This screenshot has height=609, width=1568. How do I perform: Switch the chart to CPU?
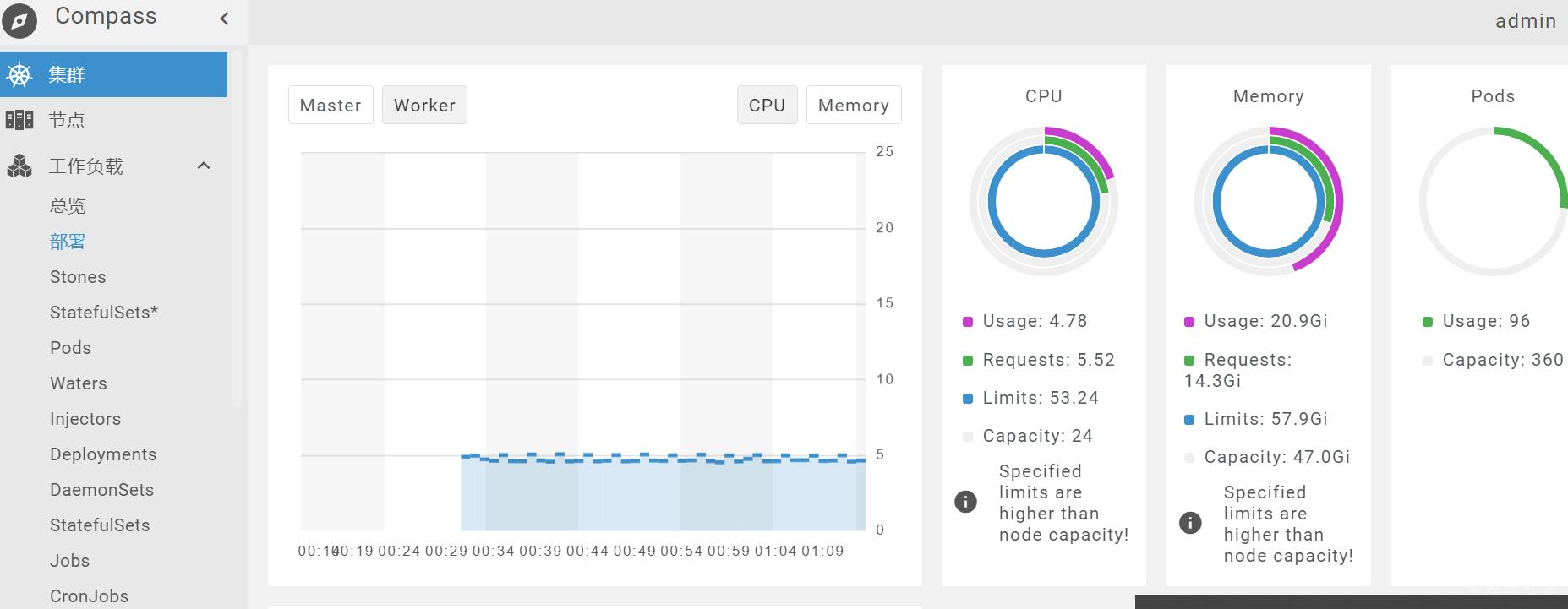coord(767,106)
